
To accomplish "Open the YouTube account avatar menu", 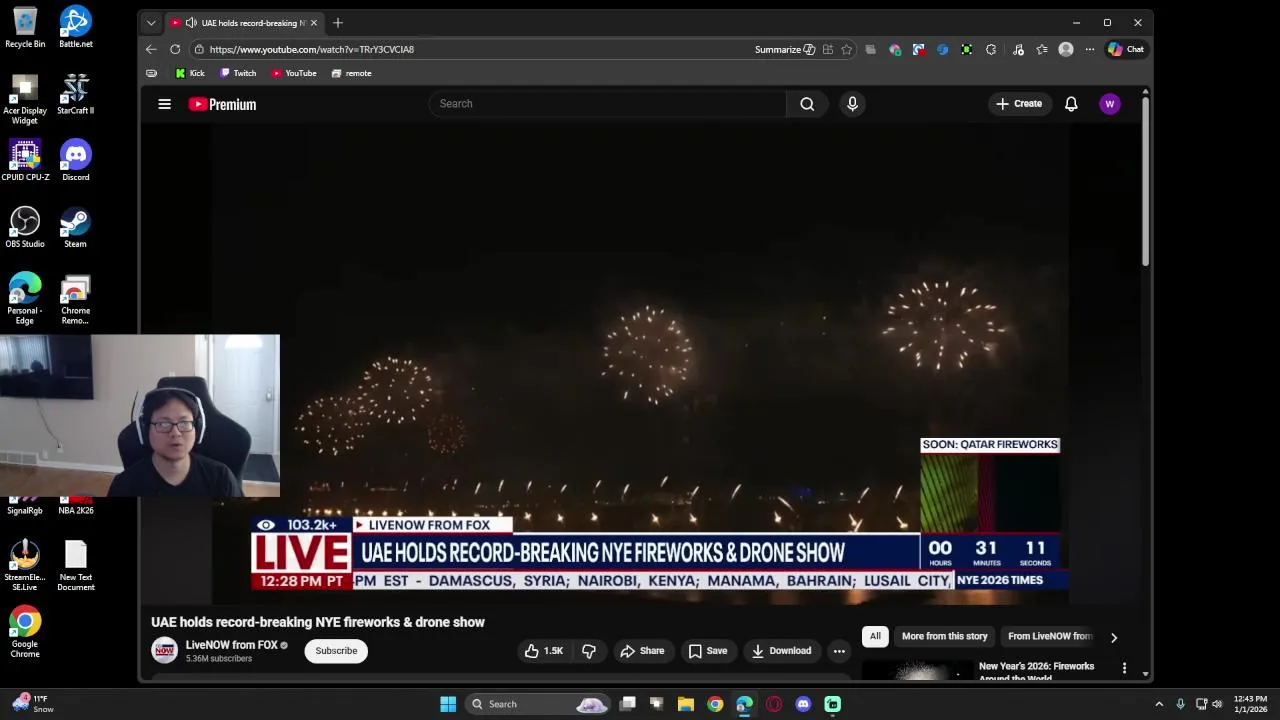I will coord(1109,104).
